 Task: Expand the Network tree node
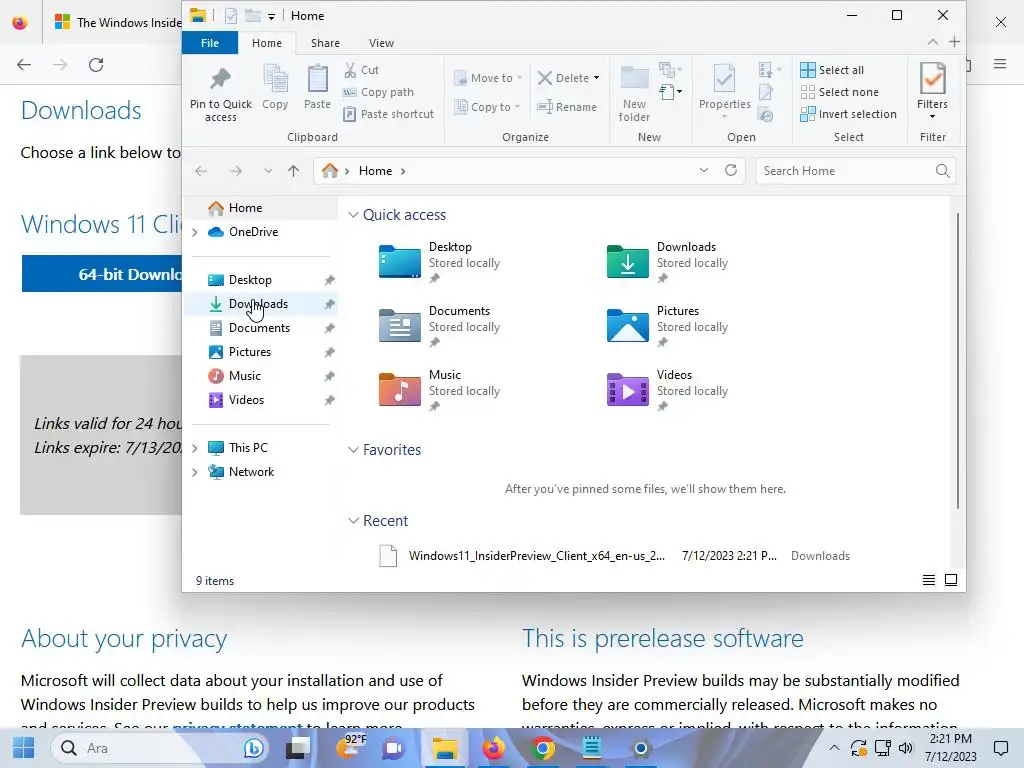tap(195, 472)
